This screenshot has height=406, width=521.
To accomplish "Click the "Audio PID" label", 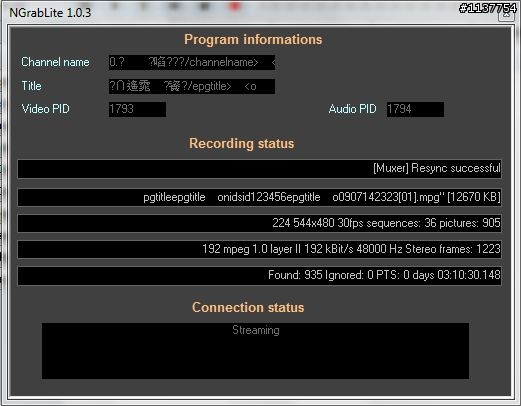I will click(x=352, y=109).
